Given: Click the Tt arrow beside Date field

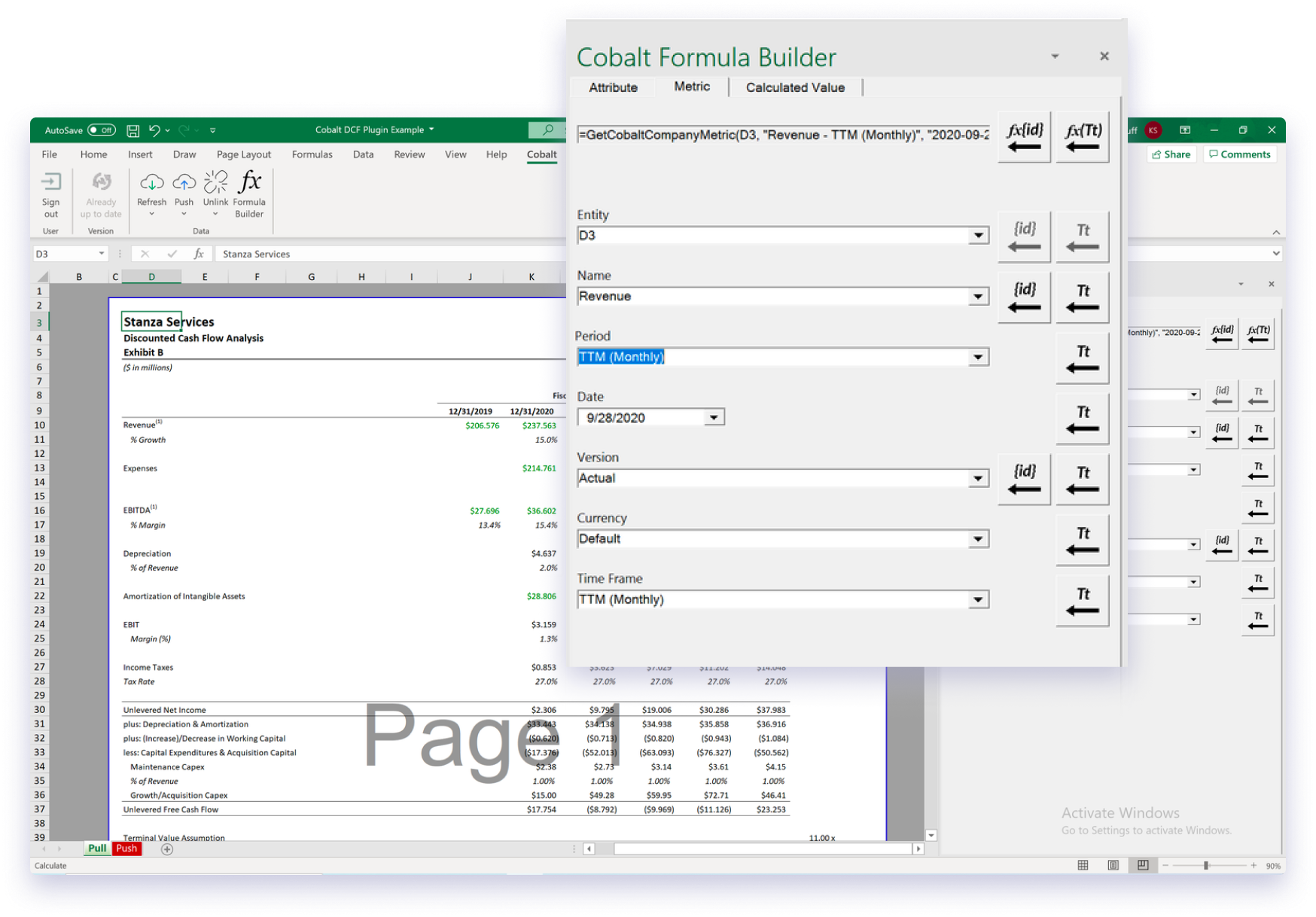Looking at the screenshot, I should [1083, 419].
